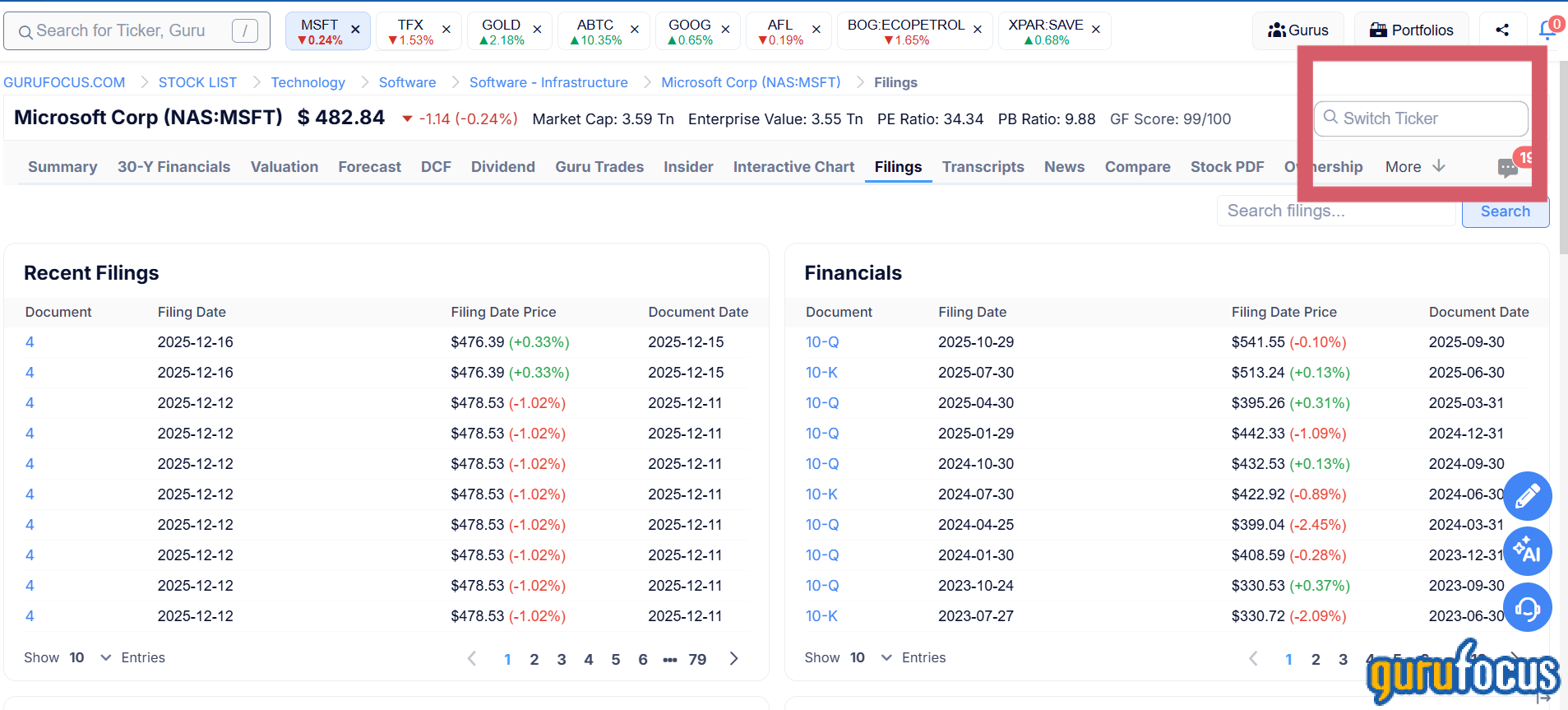Open the Software breadcrumb link
The image size is (1568, 710).
point(408,82)
